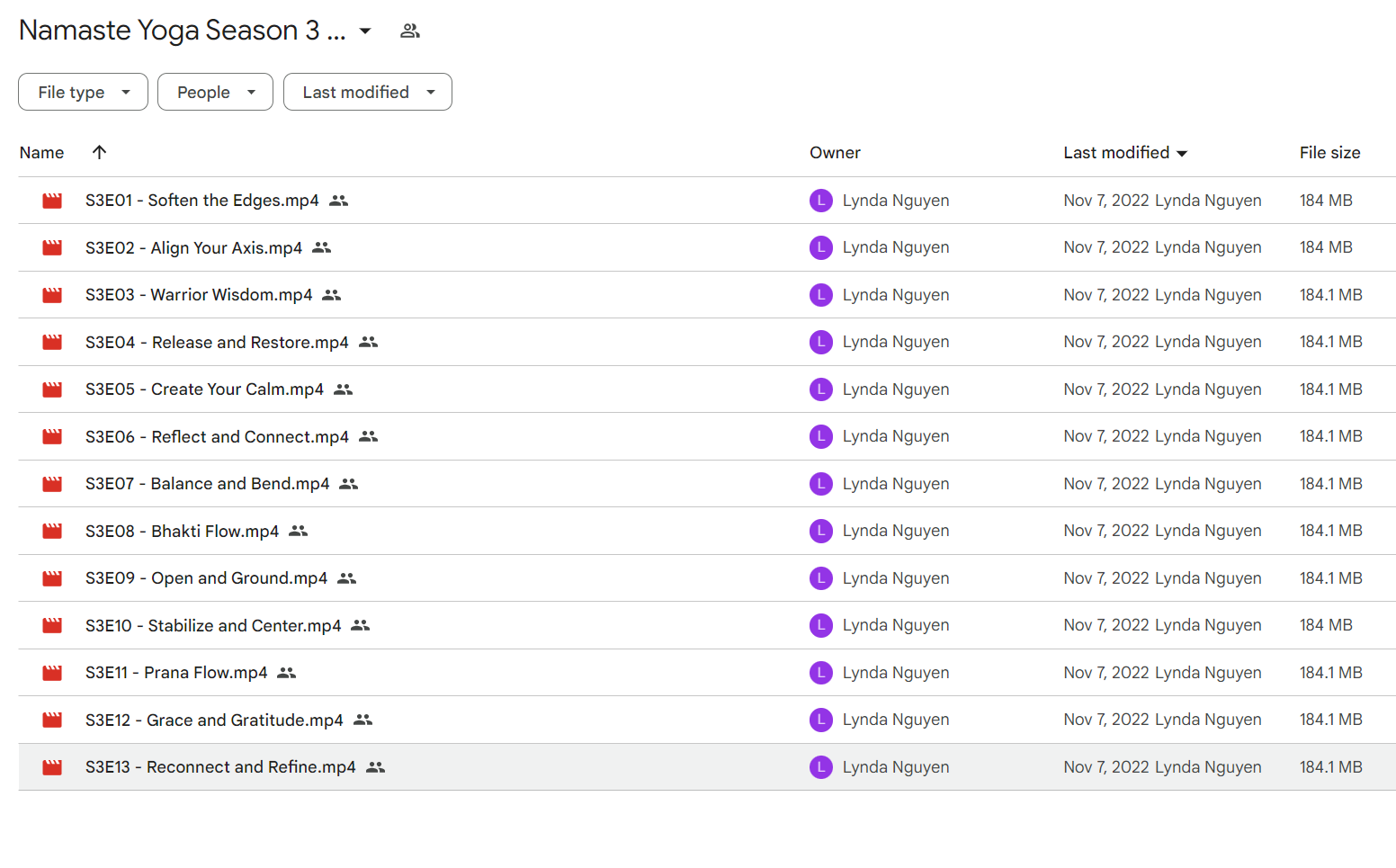
Task: Open the folder title dropdown arrow
Action: (x=365, y=31)
